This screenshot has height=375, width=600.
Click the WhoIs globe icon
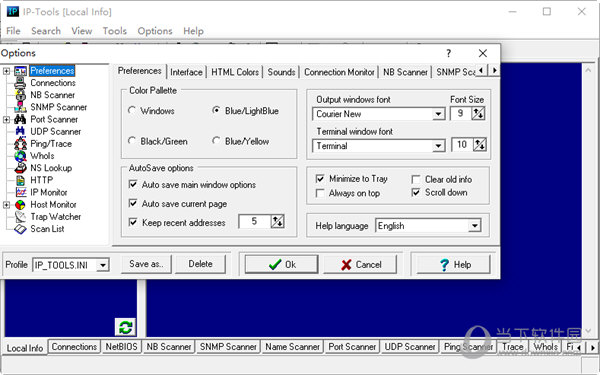(x=20, y=156)
